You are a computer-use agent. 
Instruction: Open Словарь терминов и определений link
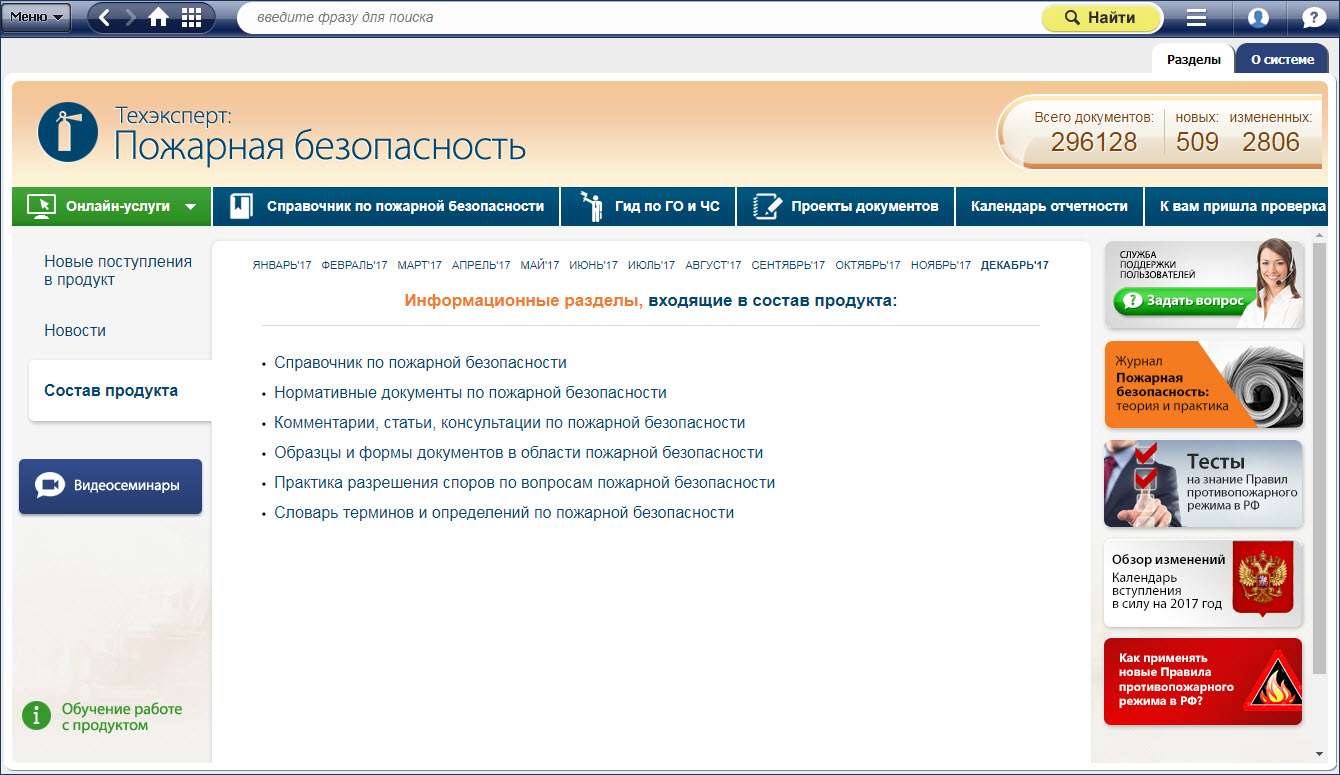pos(504,513)
